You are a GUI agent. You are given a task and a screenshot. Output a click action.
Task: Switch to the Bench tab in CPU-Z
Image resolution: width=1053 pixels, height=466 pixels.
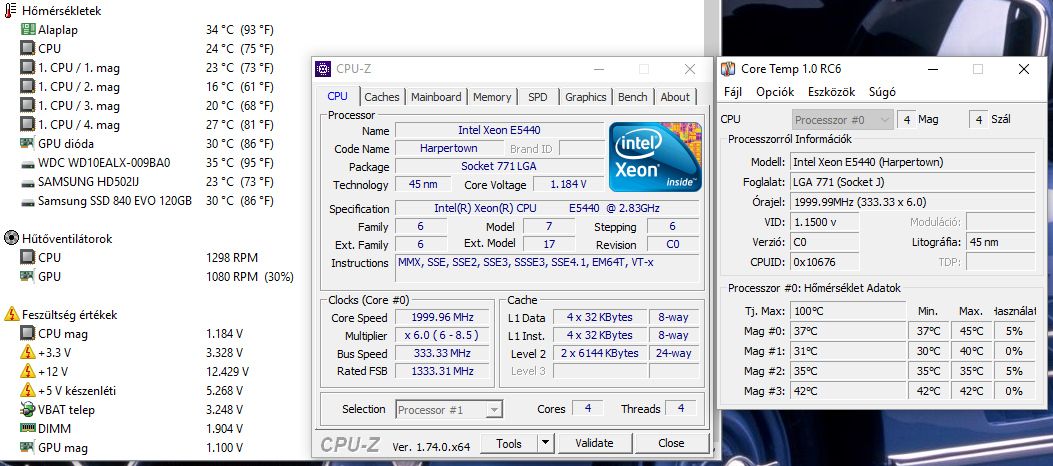pos(633,97)
